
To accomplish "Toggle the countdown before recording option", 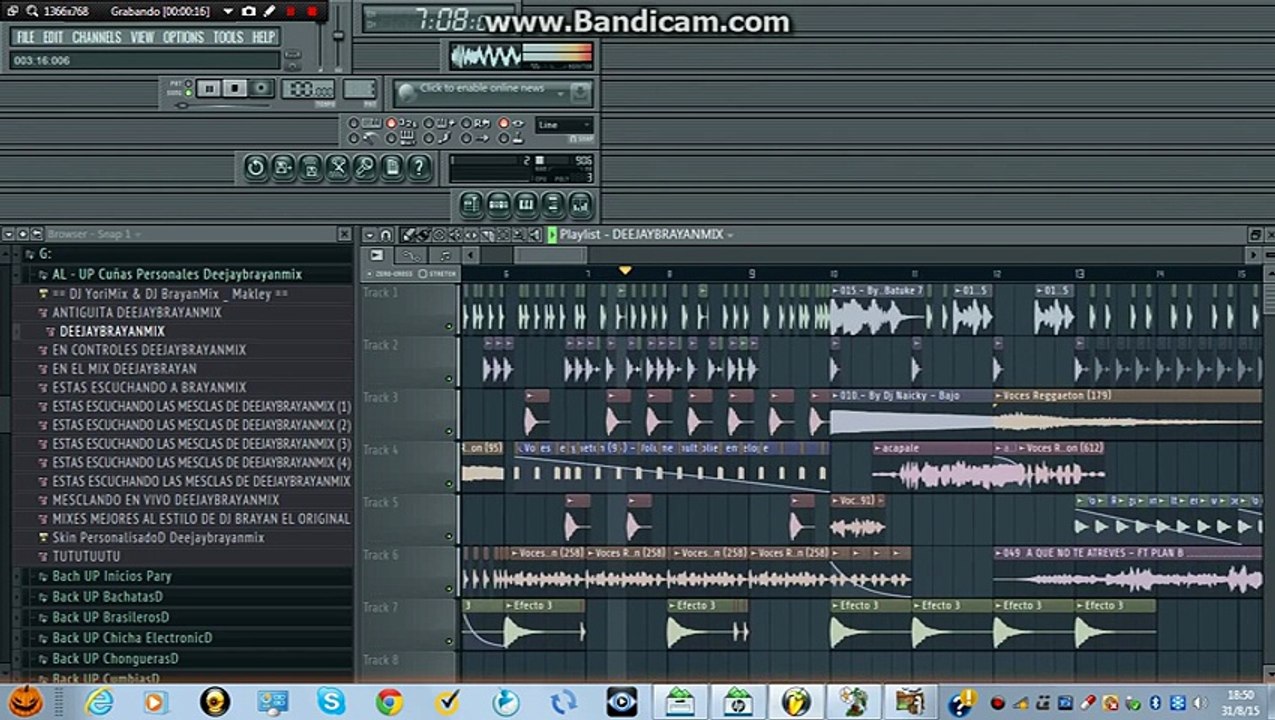I will coord(391,124).
